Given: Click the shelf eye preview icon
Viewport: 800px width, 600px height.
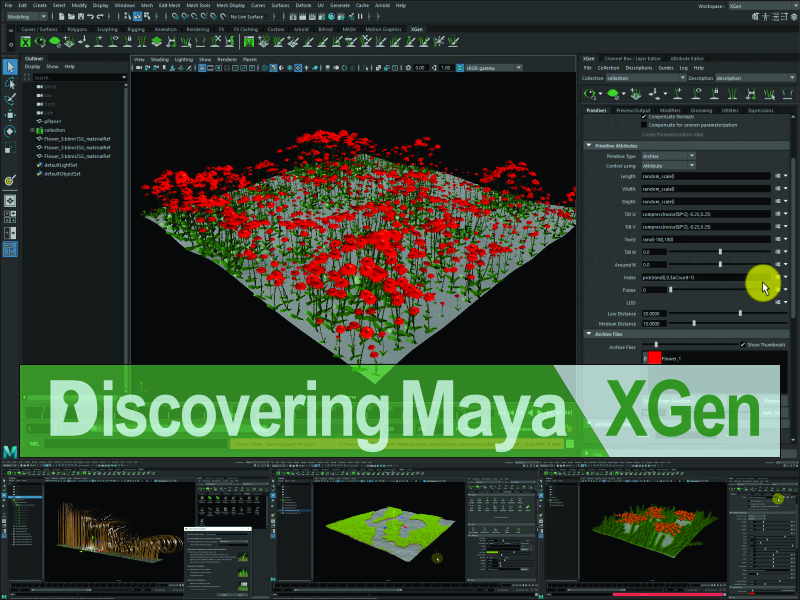Looking at the screenshot, I should point(40,42).
